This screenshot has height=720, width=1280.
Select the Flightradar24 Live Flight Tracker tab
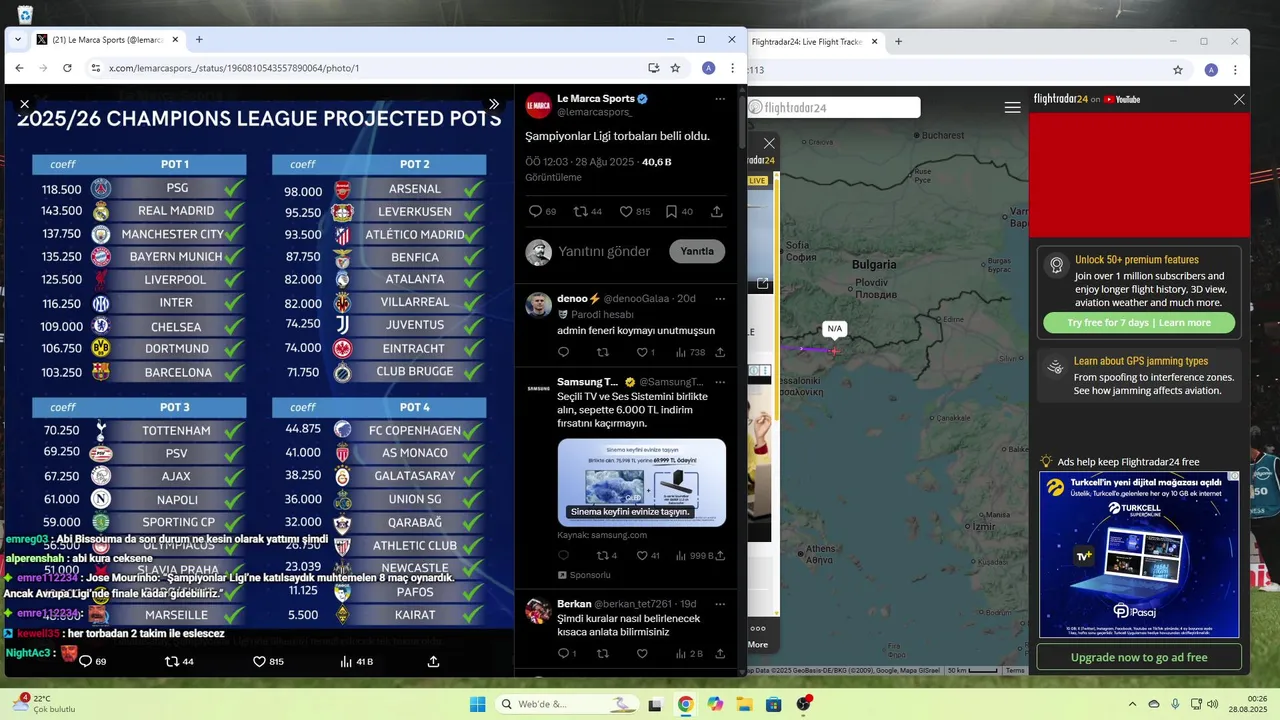coord(807,42)
